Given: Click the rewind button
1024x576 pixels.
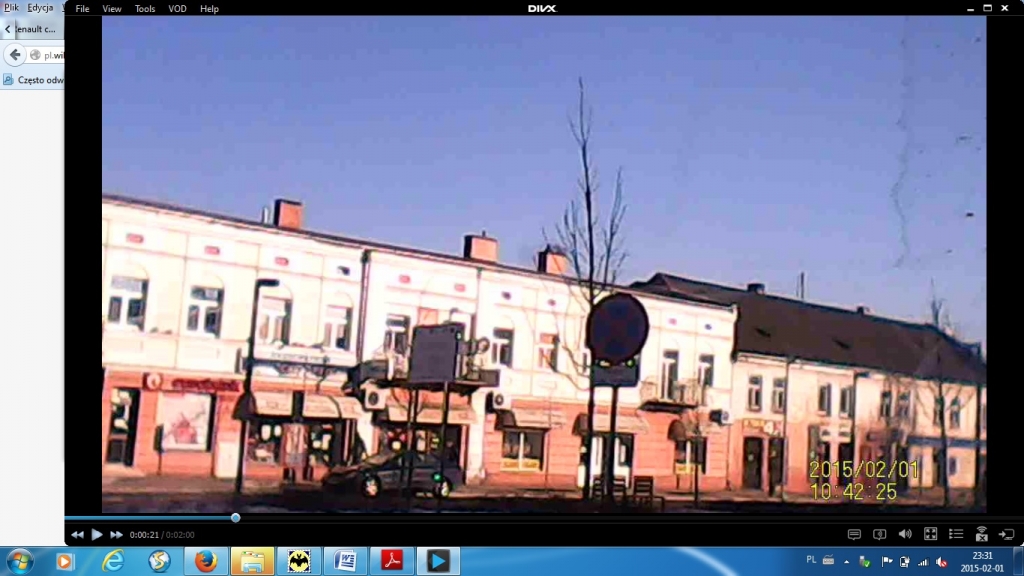Looking at the screenshot, I should [77, 535].
